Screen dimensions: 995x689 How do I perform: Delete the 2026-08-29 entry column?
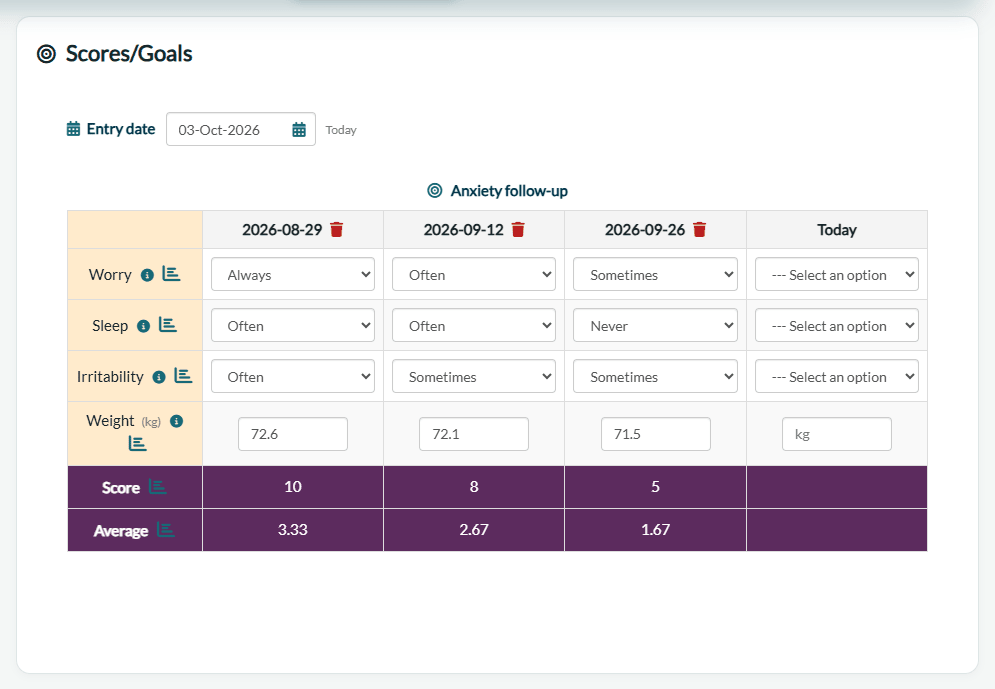(x=336, y=230)
